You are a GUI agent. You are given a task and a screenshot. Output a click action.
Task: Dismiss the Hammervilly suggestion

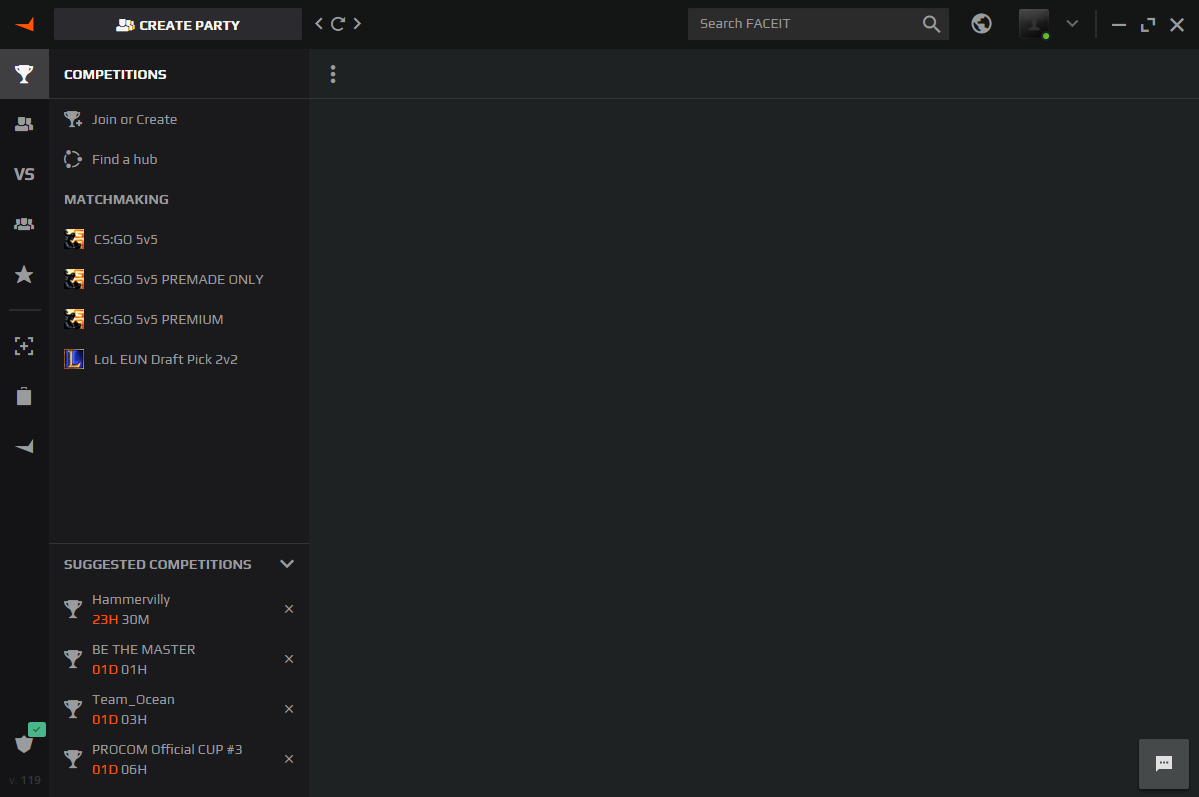(x=289, y=609)
